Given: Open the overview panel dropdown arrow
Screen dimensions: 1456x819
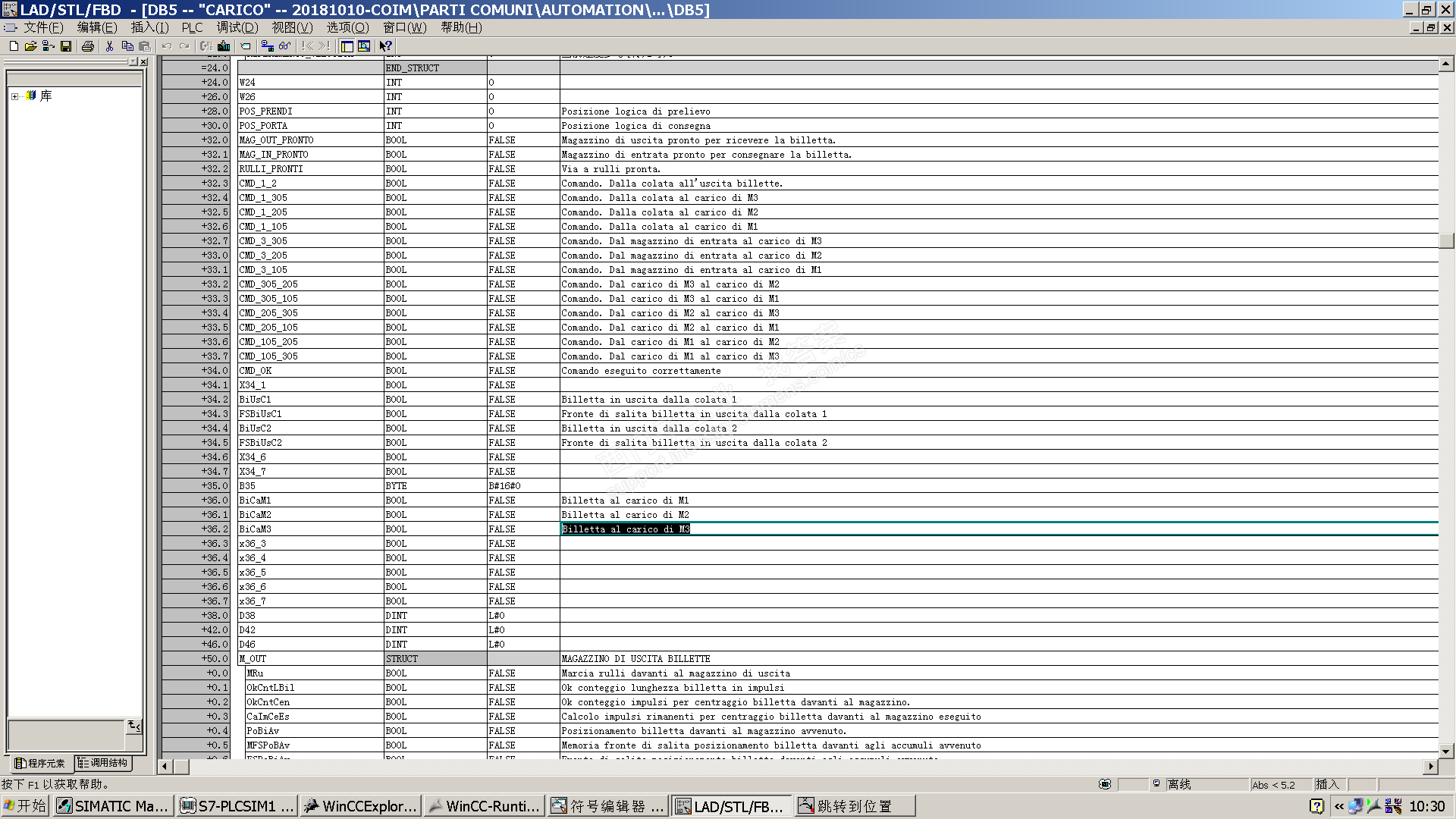Looking at the screenshot, I should [133, 61].
